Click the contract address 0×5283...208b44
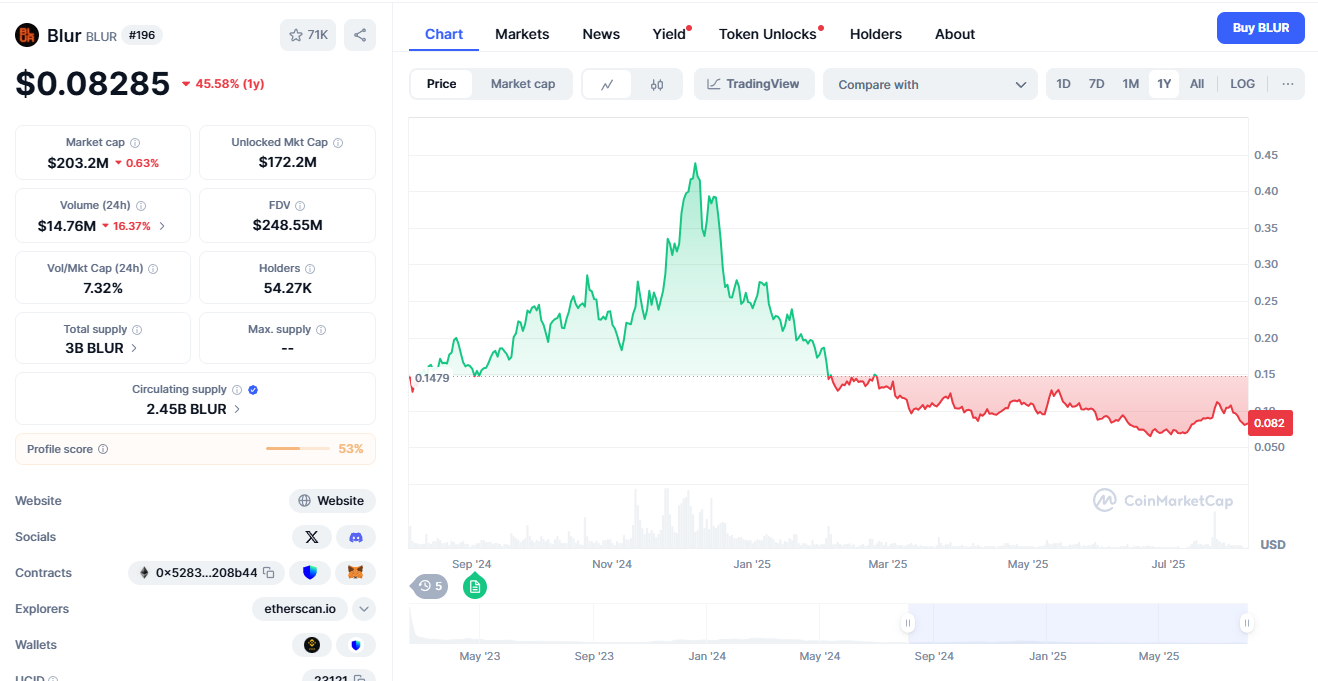Image resolution: width=1318 pixels, height=681 pixels. pyautogui.click(x=207, y=573)
